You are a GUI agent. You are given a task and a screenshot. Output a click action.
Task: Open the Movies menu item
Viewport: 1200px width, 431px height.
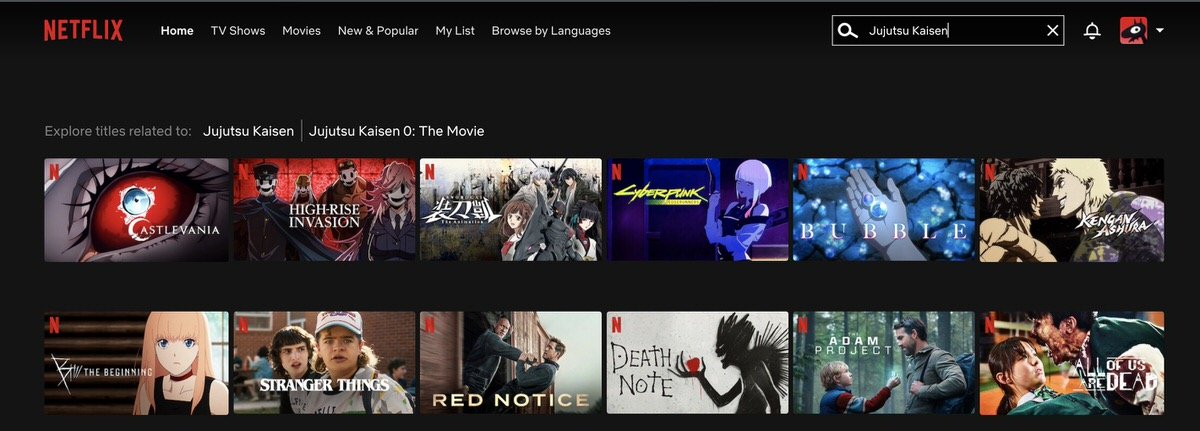coord(301,31)
